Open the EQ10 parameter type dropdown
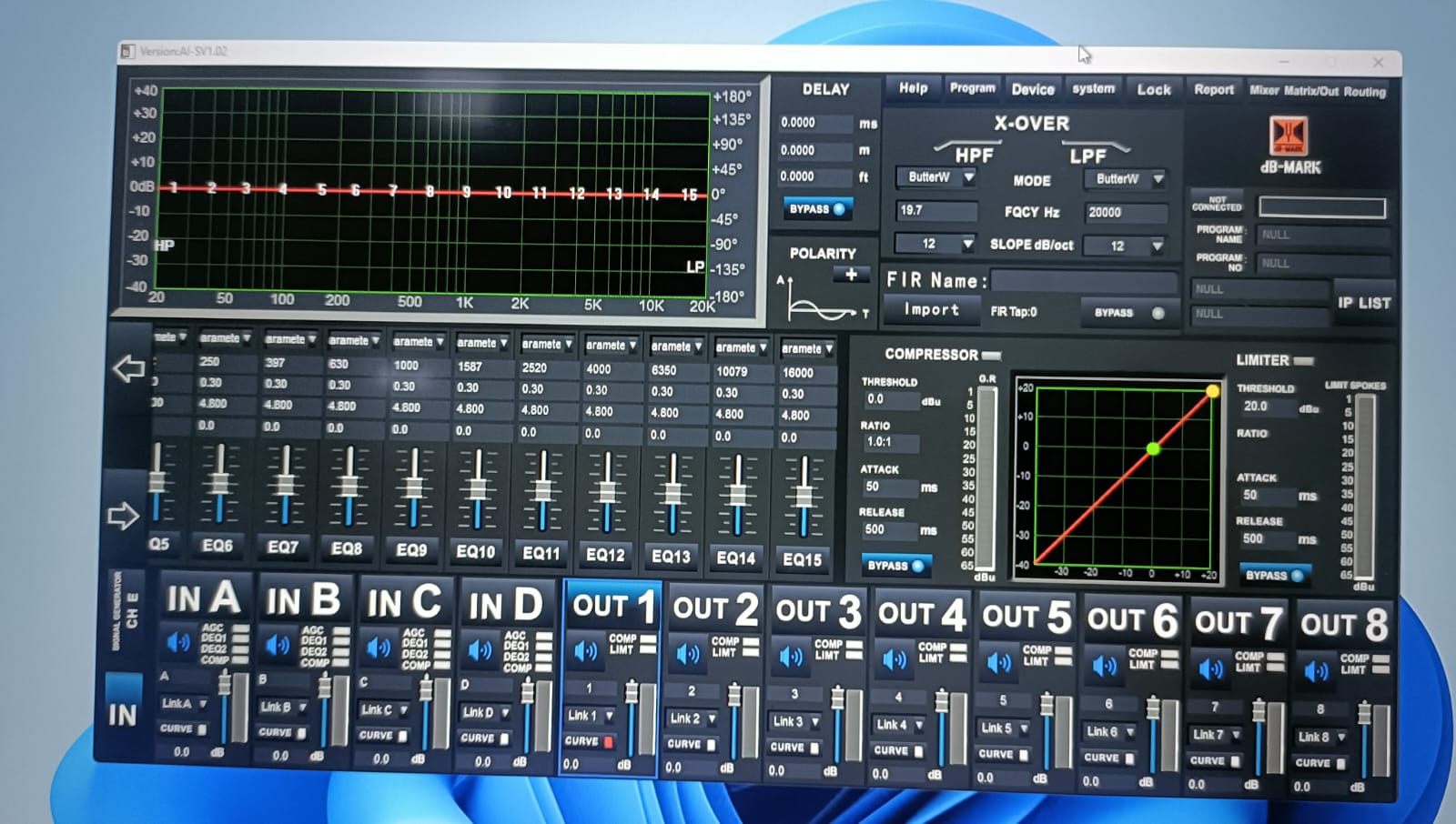 pos(483,343)
